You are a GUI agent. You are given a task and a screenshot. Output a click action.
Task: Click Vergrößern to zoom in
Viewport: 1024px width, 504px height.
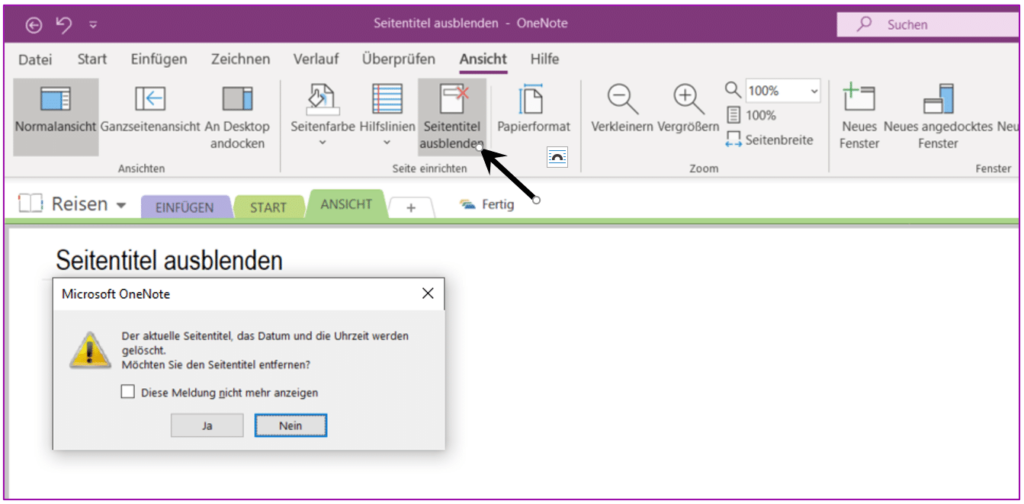coord(688,109)
